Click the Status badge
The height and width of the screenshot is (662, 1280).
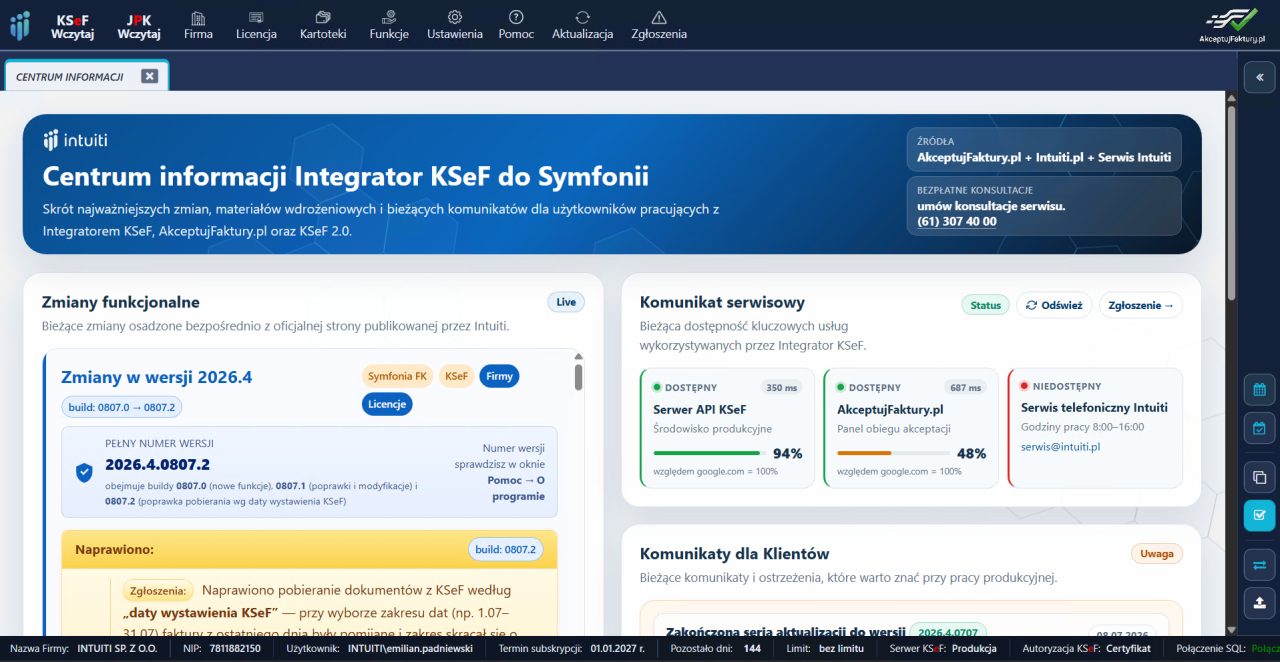985,305
